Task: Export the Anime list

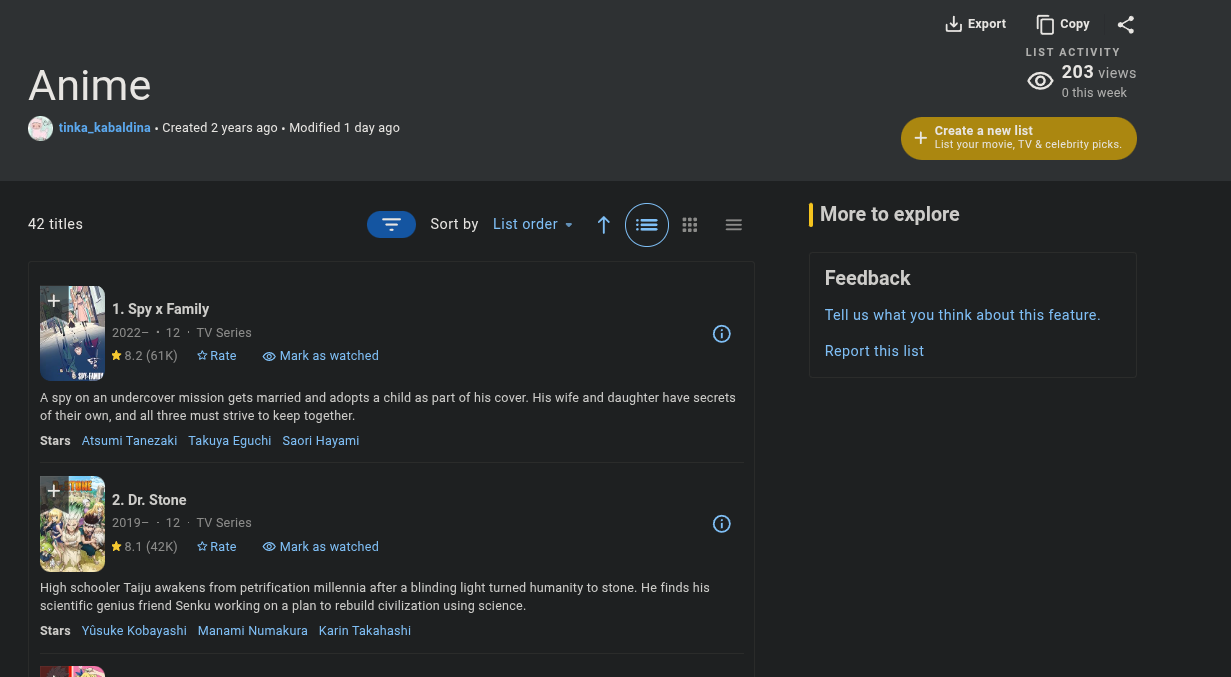Action: point(975,24)
